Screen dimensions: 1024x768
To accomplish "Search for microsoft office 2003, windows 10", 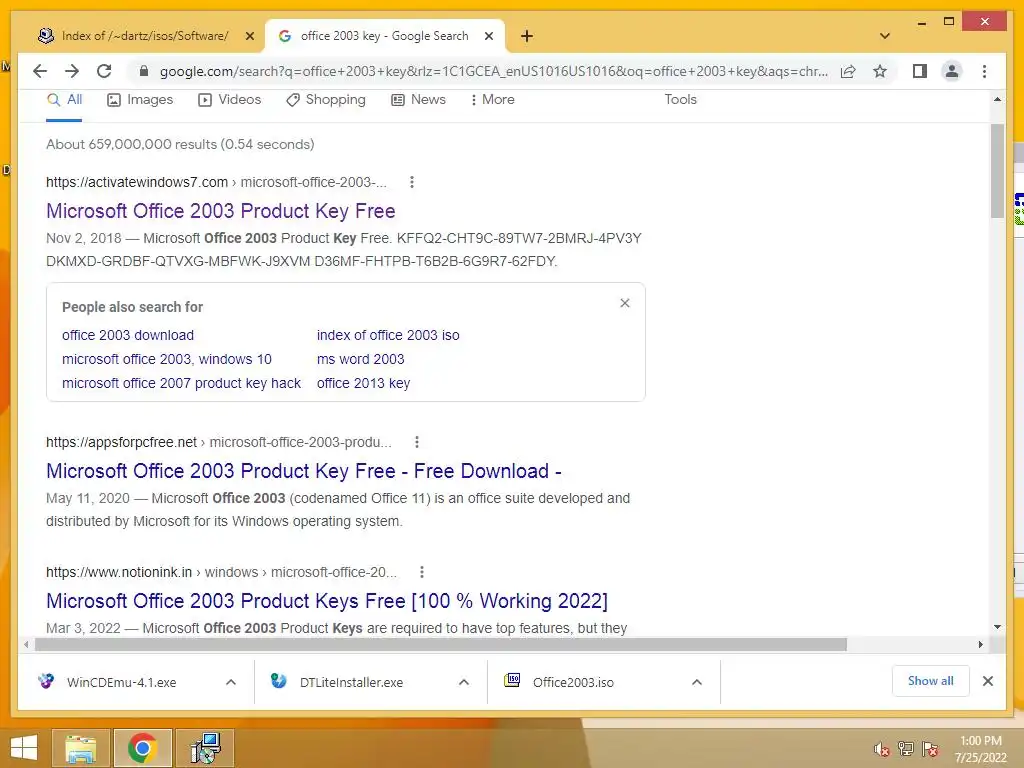I will coord(167,359).
